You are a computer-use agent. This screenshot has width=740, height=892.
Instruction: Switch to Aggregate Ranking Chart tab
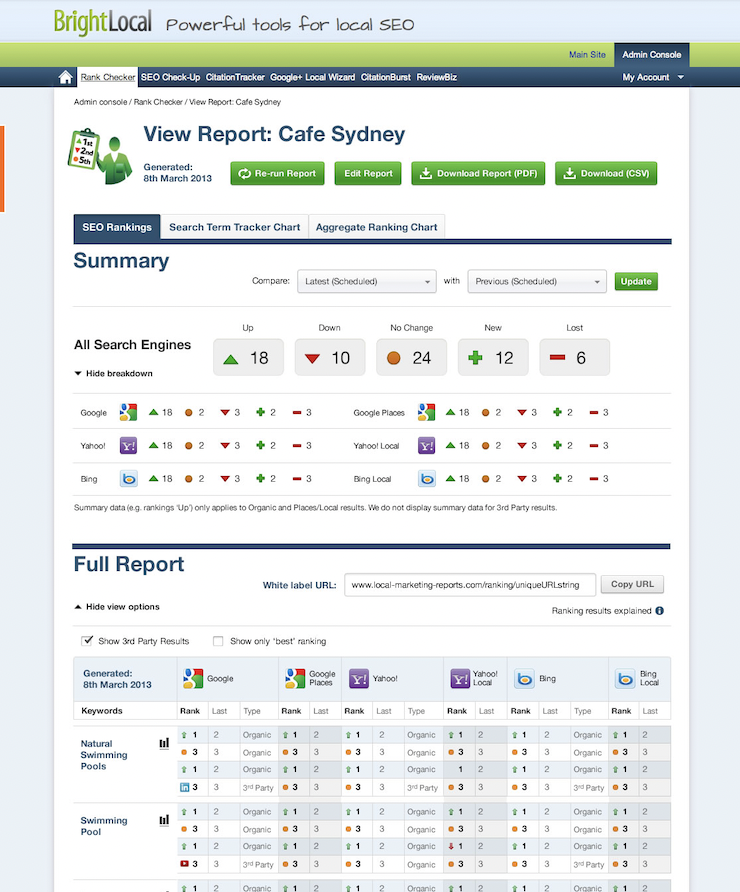[x=377, y=227]
